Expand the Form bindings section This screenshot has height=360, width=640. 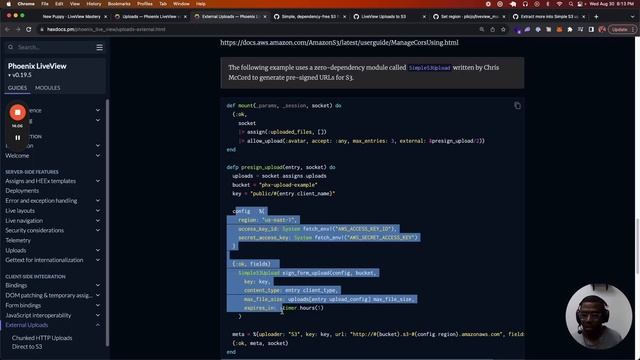point(98,305)
